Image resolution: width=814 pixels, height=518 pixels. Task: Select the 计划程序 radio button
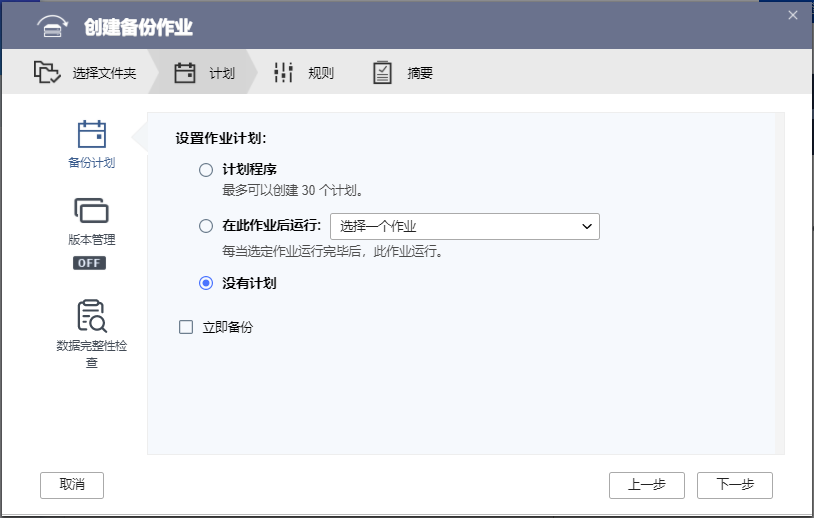(x=206, y=170)
